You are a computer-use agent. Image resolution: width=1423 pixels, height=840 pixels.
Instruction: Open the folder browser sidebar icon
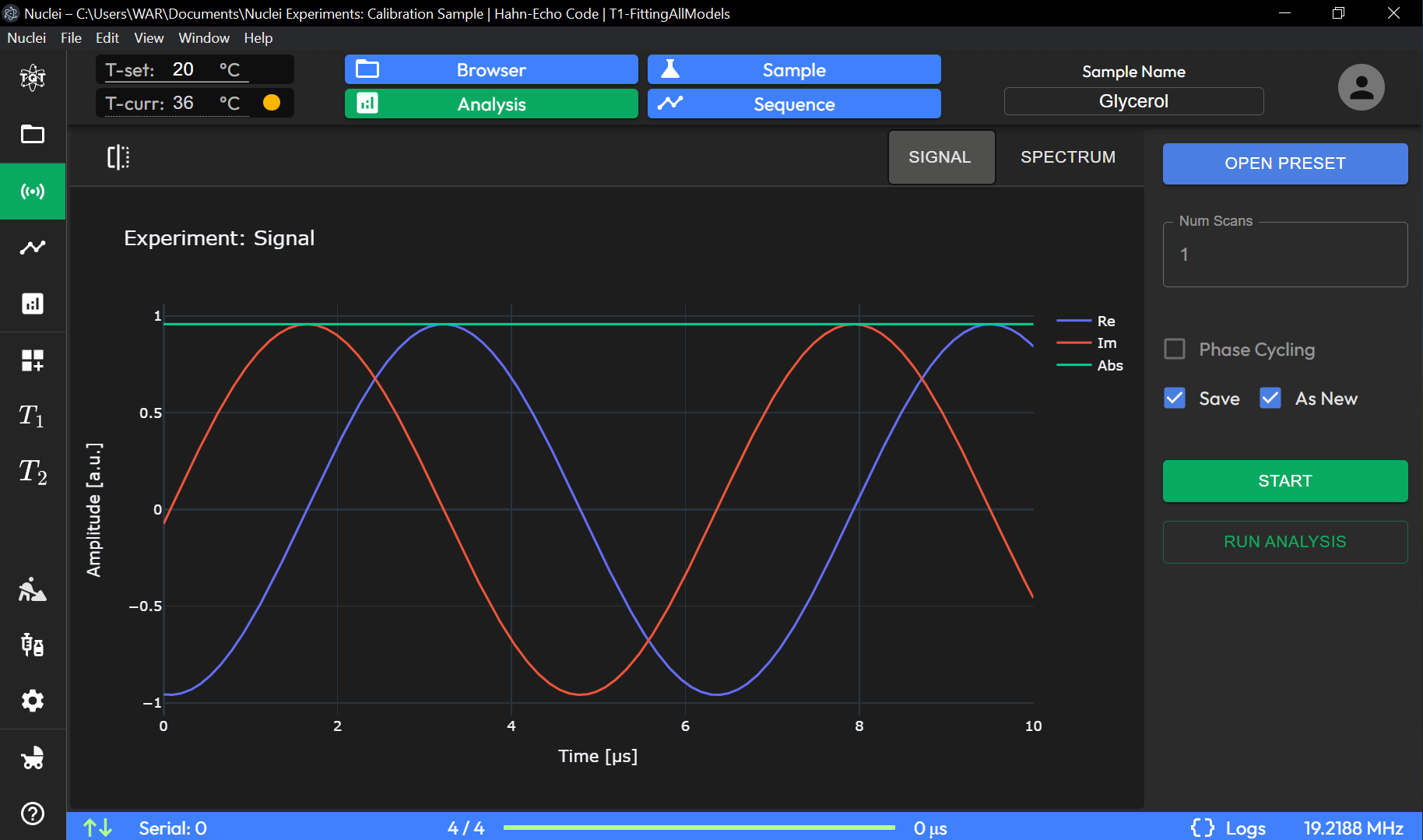coord(33,134)
